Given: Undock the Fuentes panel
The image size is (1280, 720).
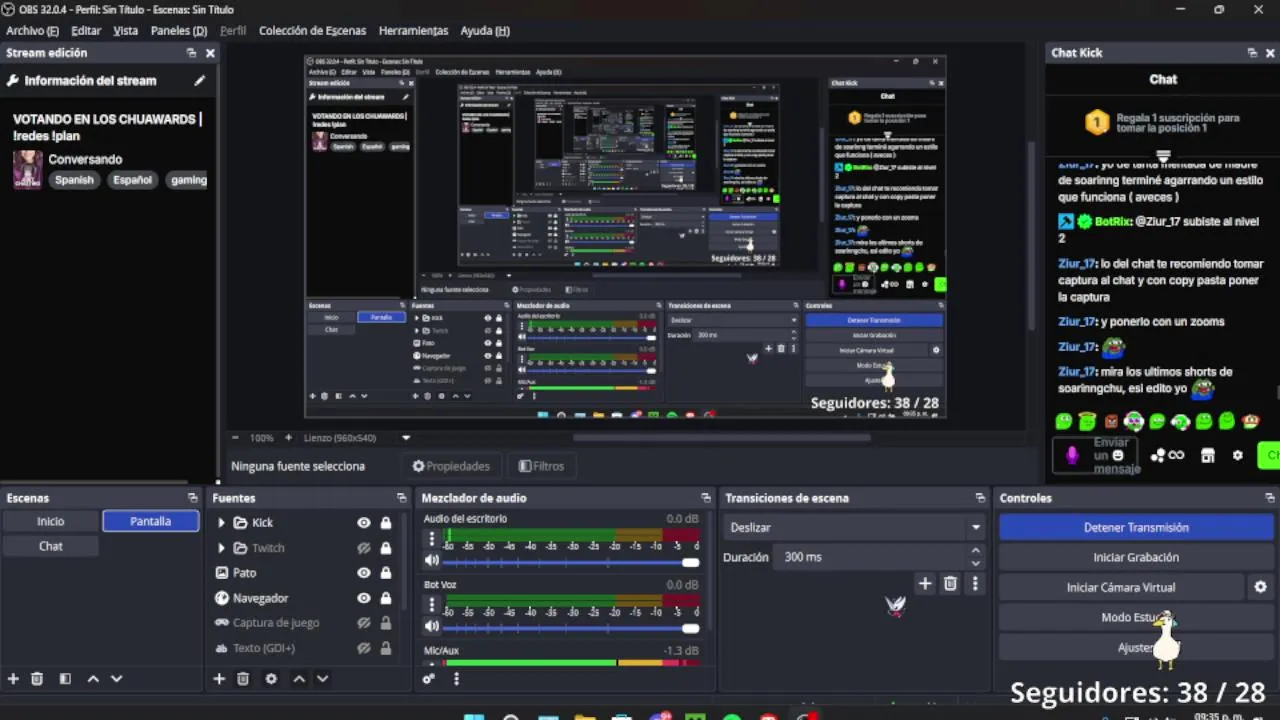Looking at the screenshot, I should coord(401,498).
